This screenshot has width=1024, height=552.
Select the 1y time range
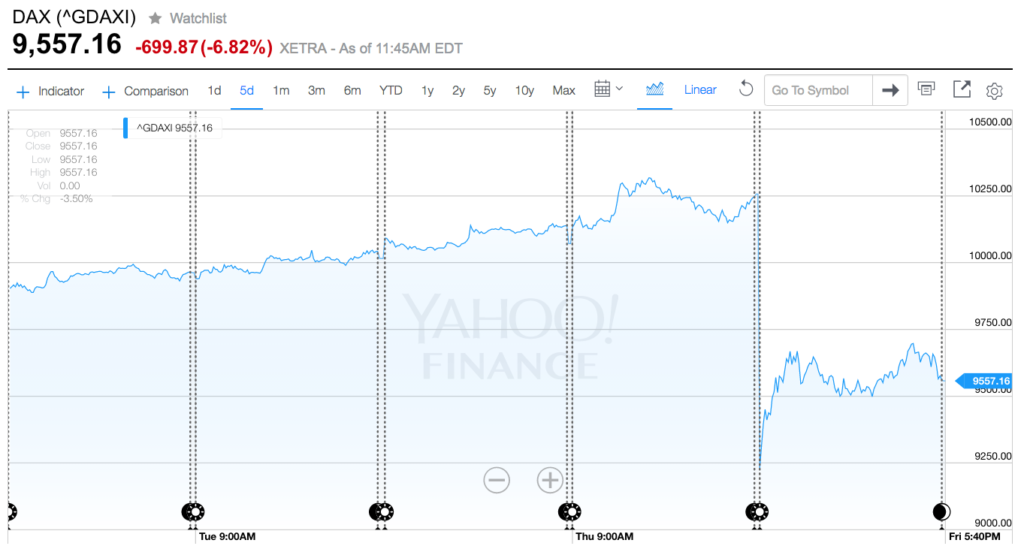click(427, 91)
